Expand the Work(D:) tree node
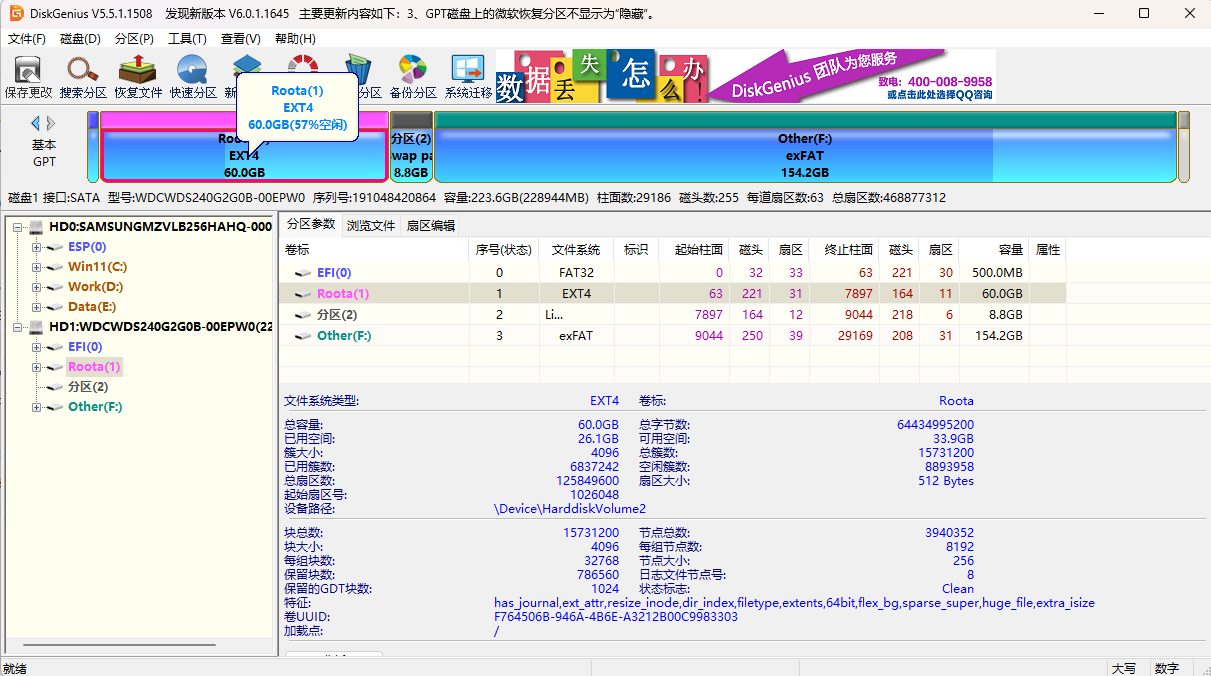 (37, 287)
